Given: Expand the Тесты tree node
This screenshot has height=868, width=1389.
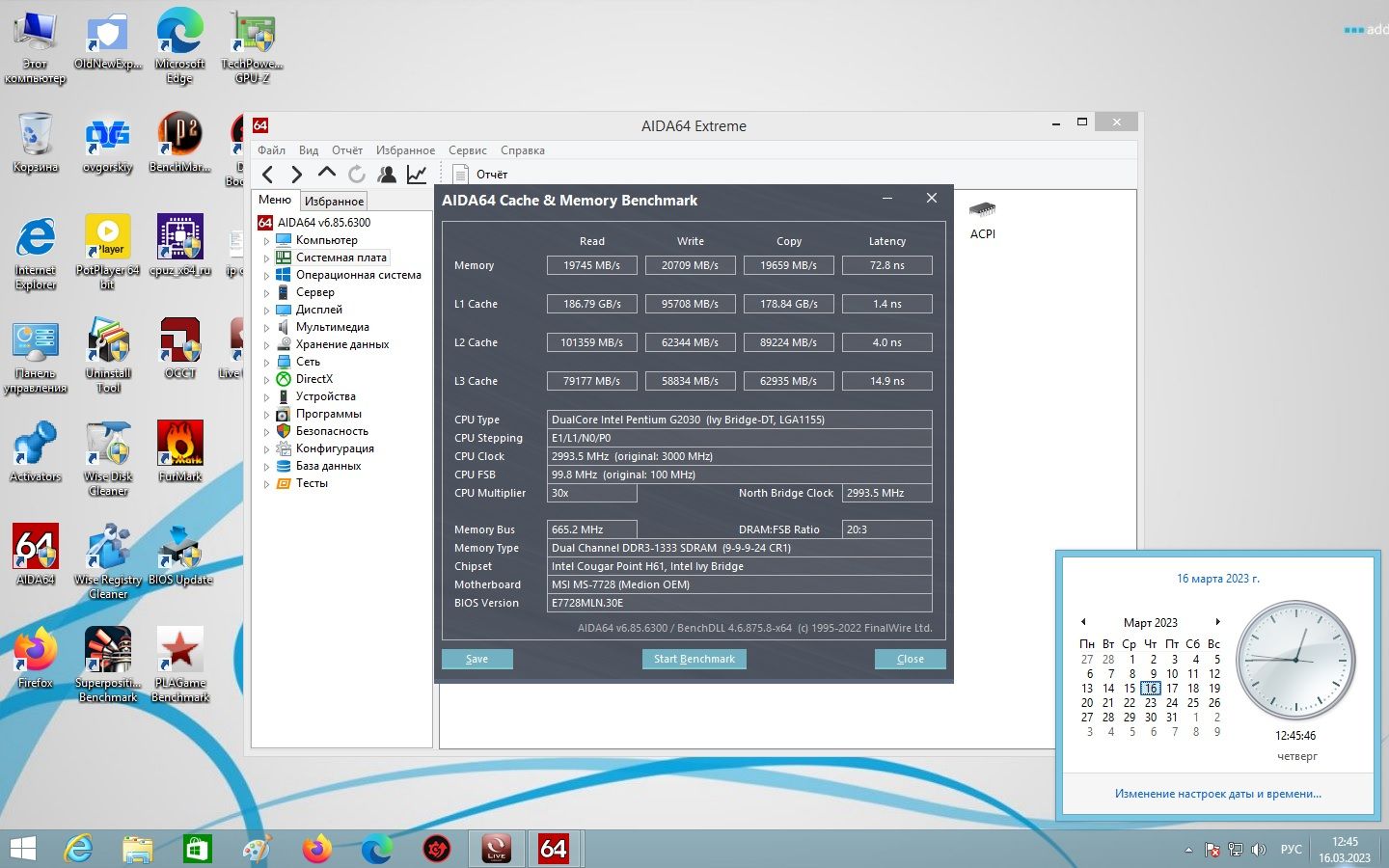Looking at the screenshot, I should point(266,484).
